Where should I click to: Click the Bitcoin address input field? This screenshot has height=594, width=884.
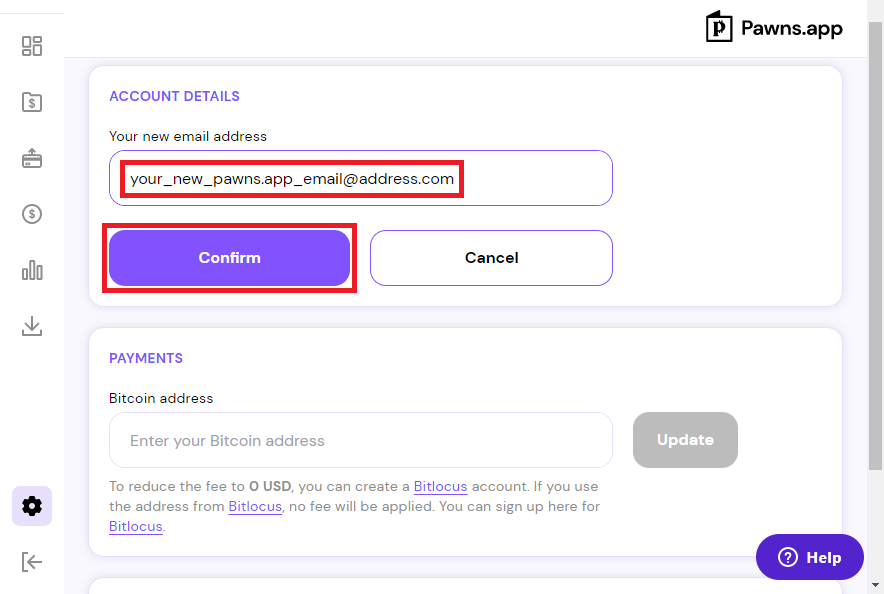click(x=361, y=440)
